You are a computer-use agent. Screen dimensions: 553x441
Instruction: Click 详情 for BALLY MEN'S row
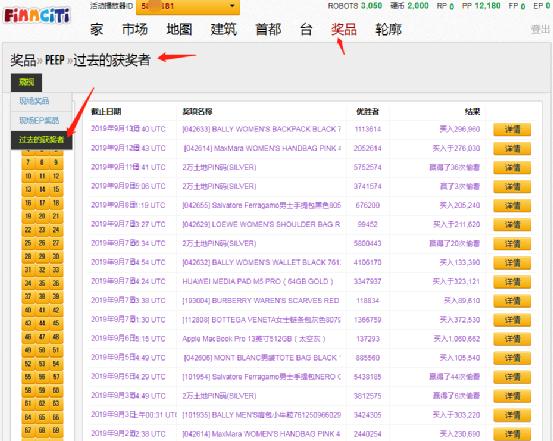pyautogui.click(x=512, y=415)
